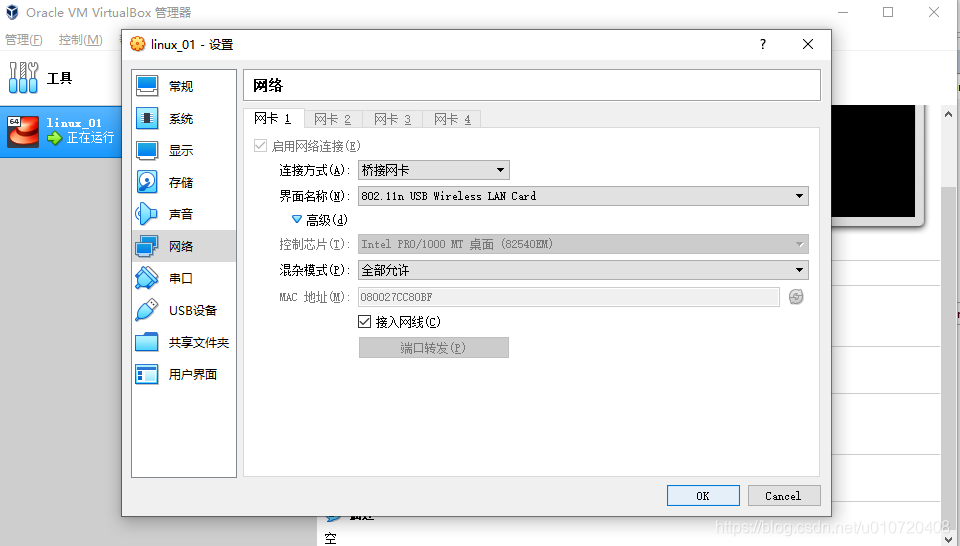Toggle 接入网线 (Cable Connected) checkbox
The image size is (960, 546).
tap(364, 321)
